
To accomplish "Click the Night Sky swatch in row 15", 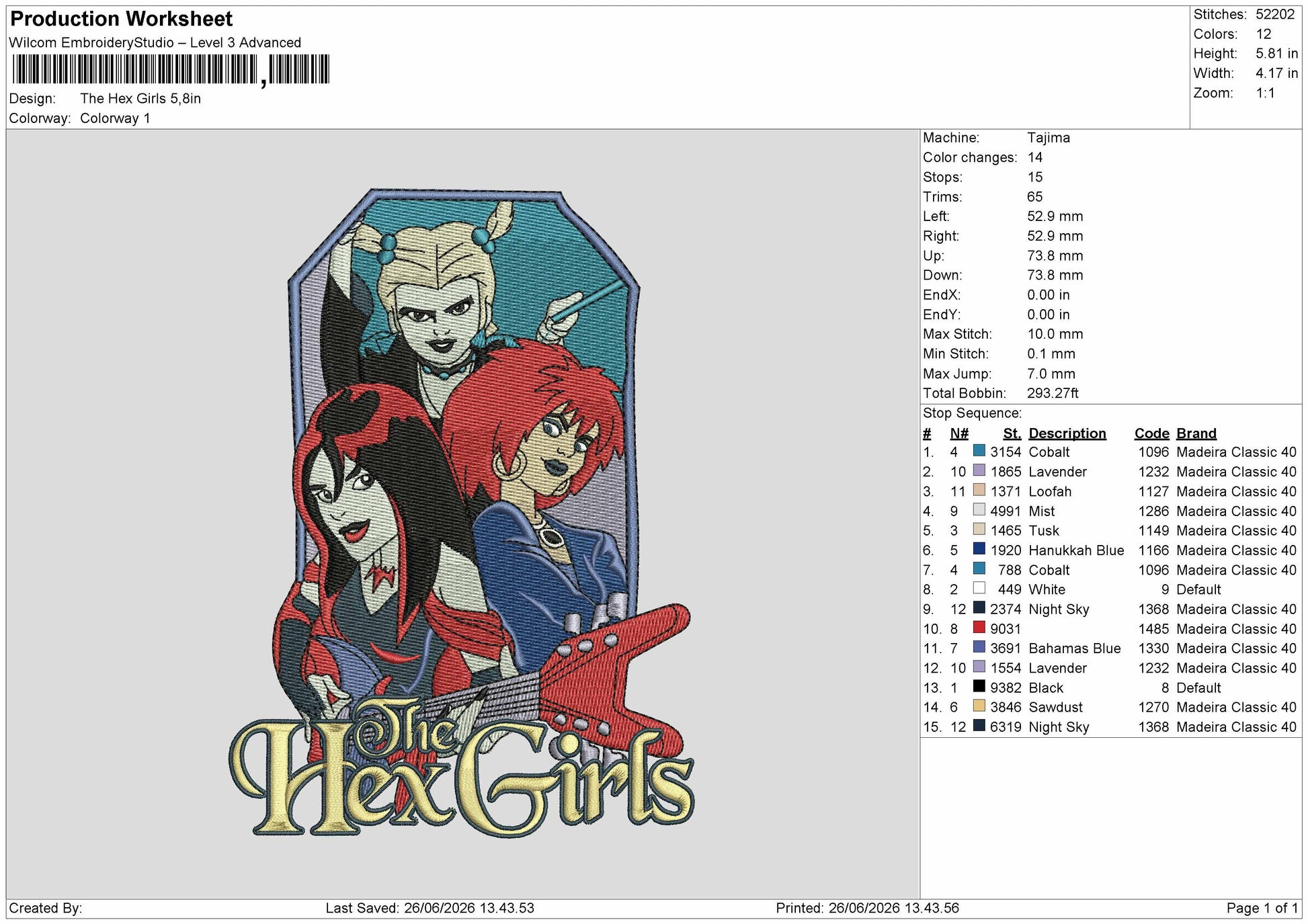I will (979, 726).
